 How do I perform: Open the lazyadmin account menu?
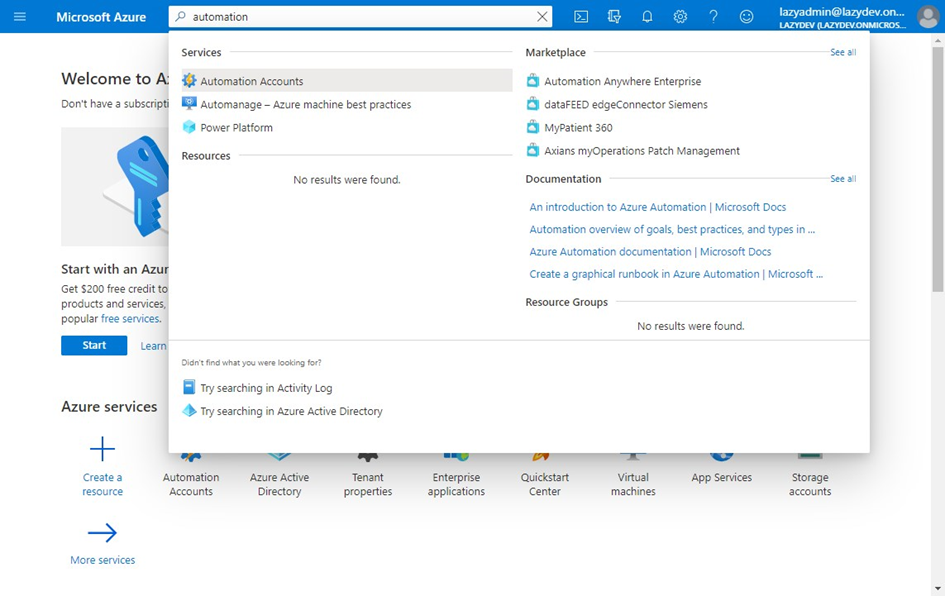point(842,17)
